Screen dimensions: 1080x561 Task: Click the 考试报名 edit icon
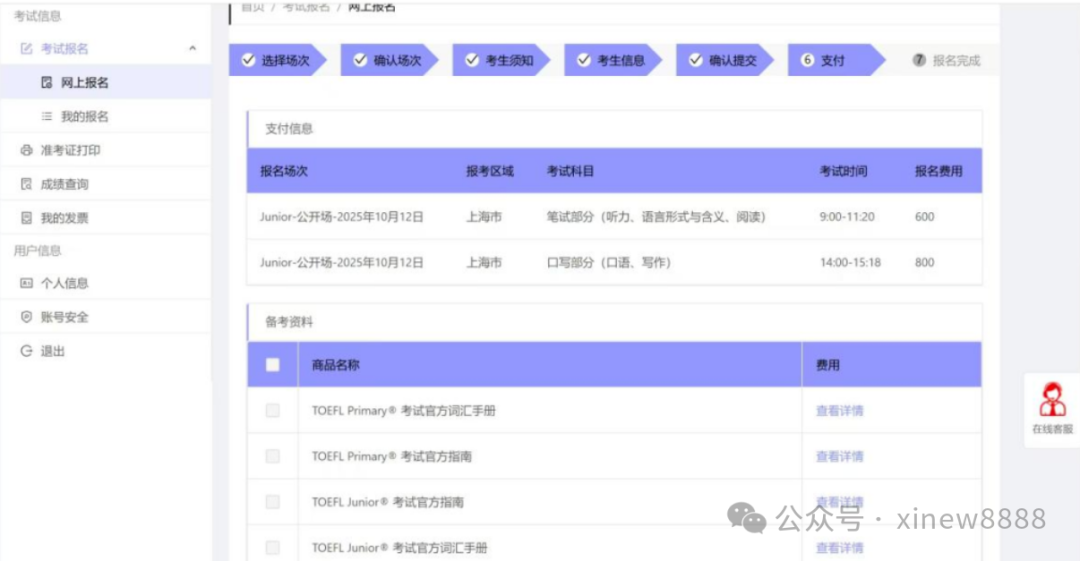(x=27, y=49)
